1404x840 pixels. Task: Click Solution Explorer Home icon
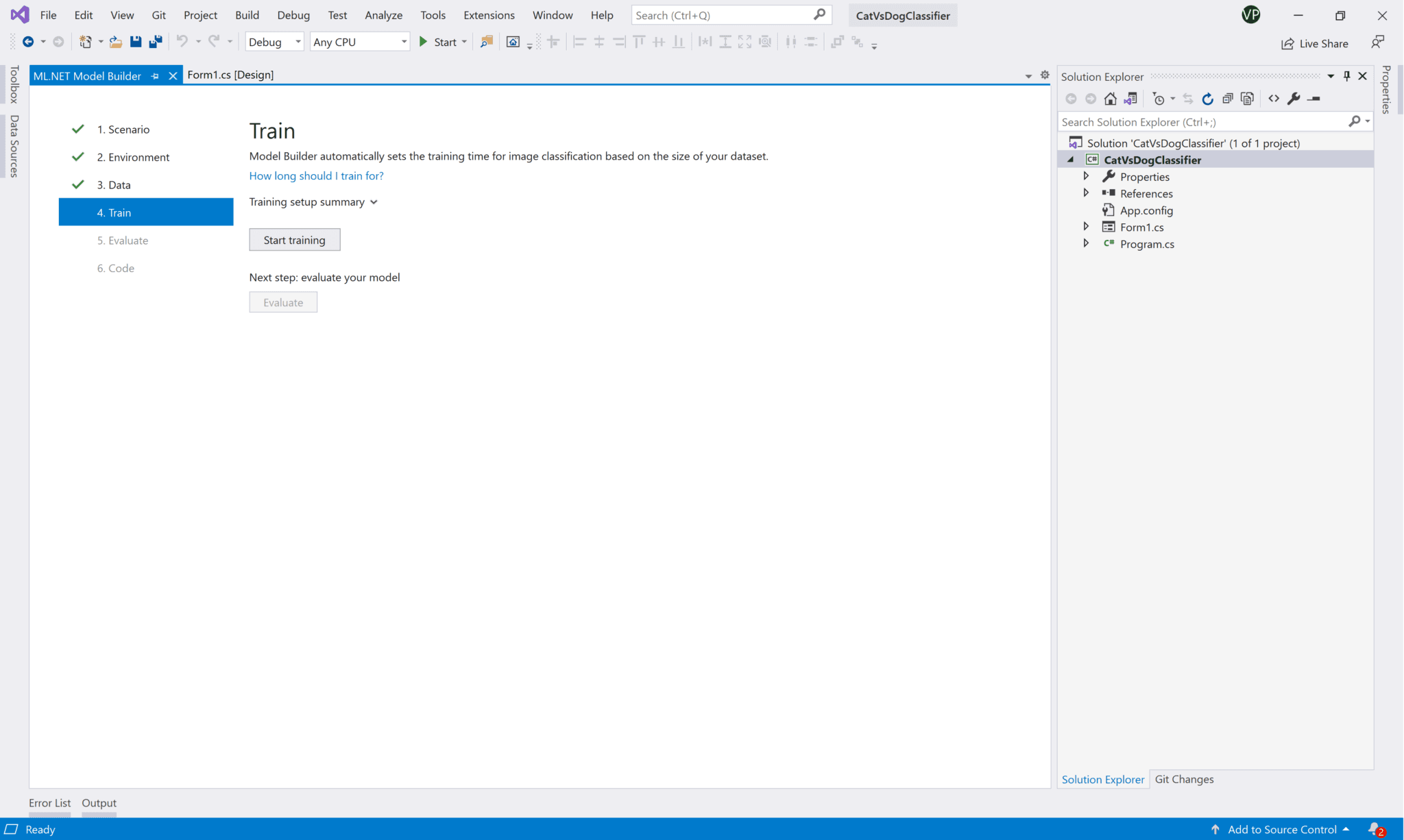pyautogui.click(x=1110, y=99)
